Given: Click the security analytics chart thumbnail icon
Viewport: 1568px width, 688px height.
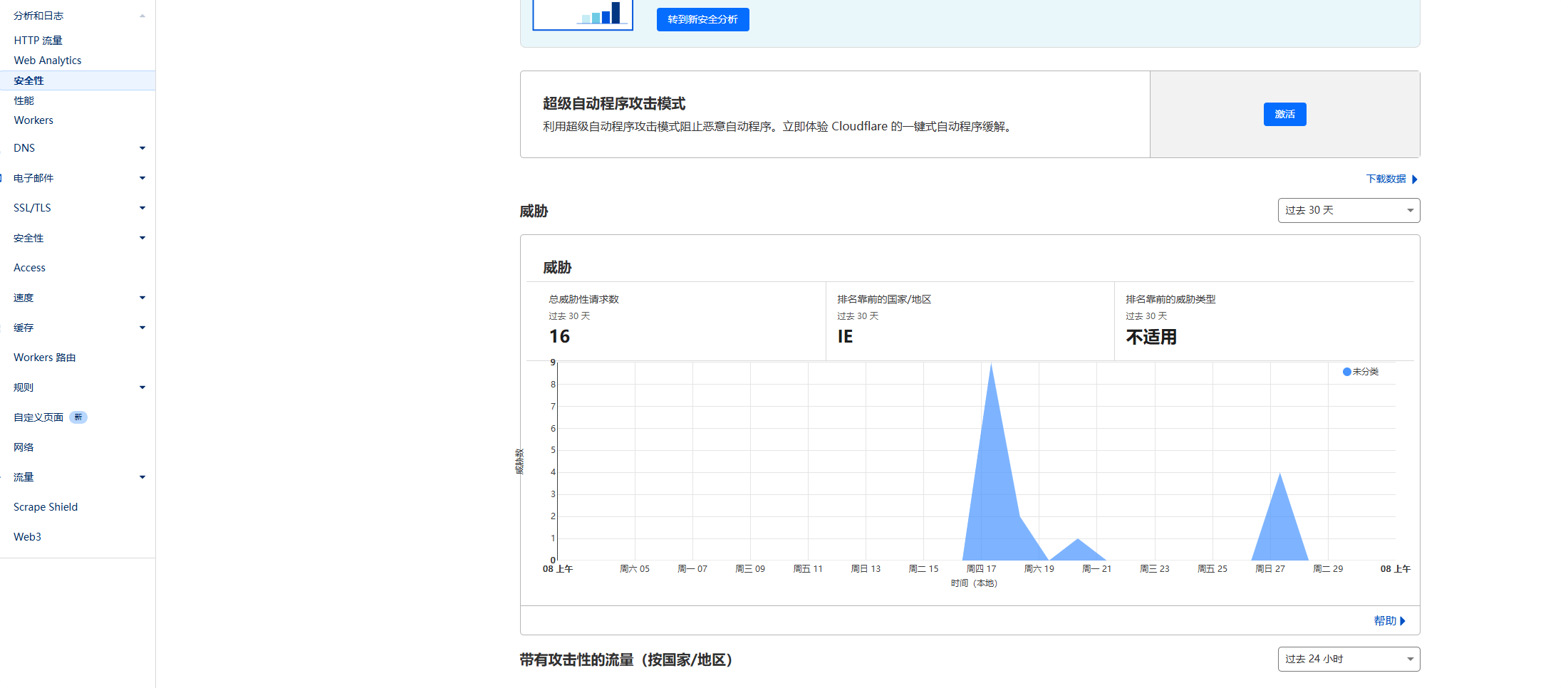Looking at the screenshot, I should pyautogui.click(x=582, y=14).
